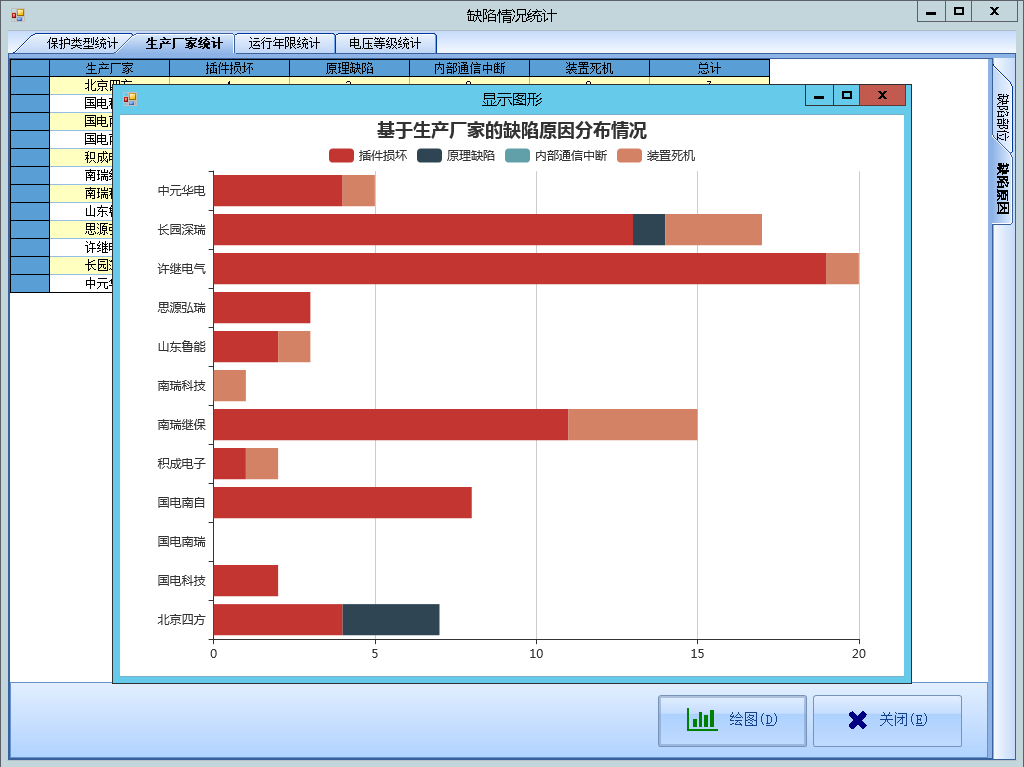This screenshot has height=767, width=1024.
Task: Minimize the 显示图形 chart window
Action: (819, 95)
